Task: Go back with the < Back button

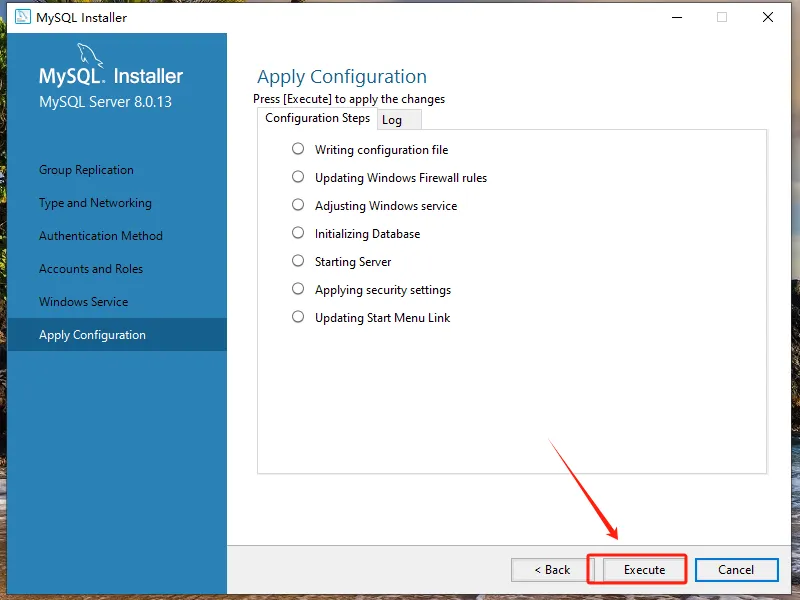Action: pos(552,570)
